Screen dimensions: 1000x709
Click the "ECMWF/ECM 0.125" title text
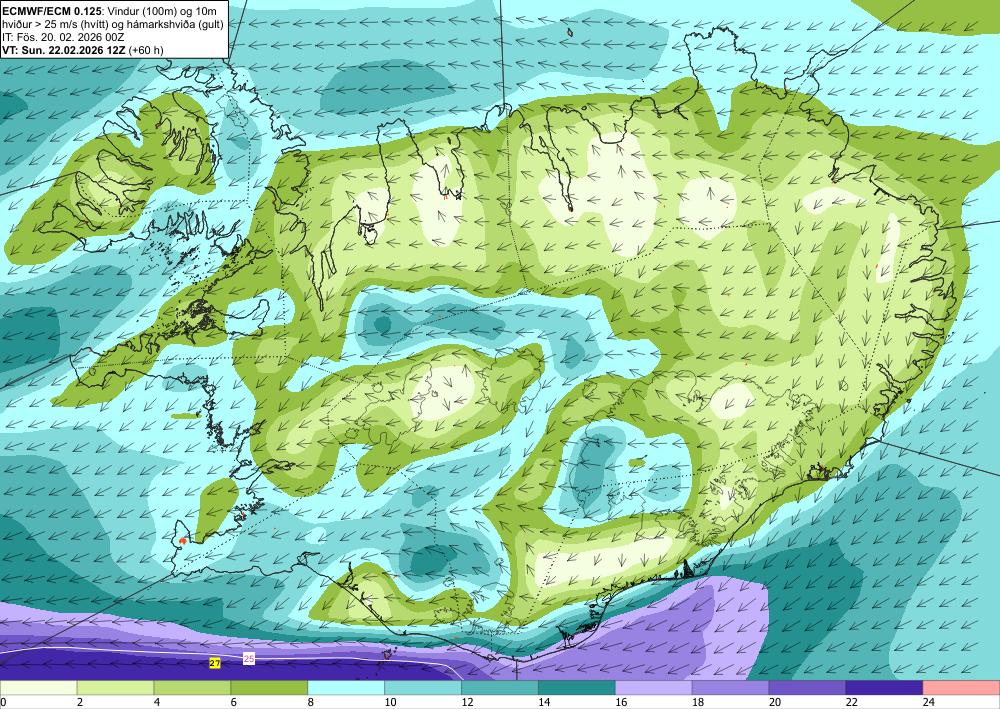50,10
